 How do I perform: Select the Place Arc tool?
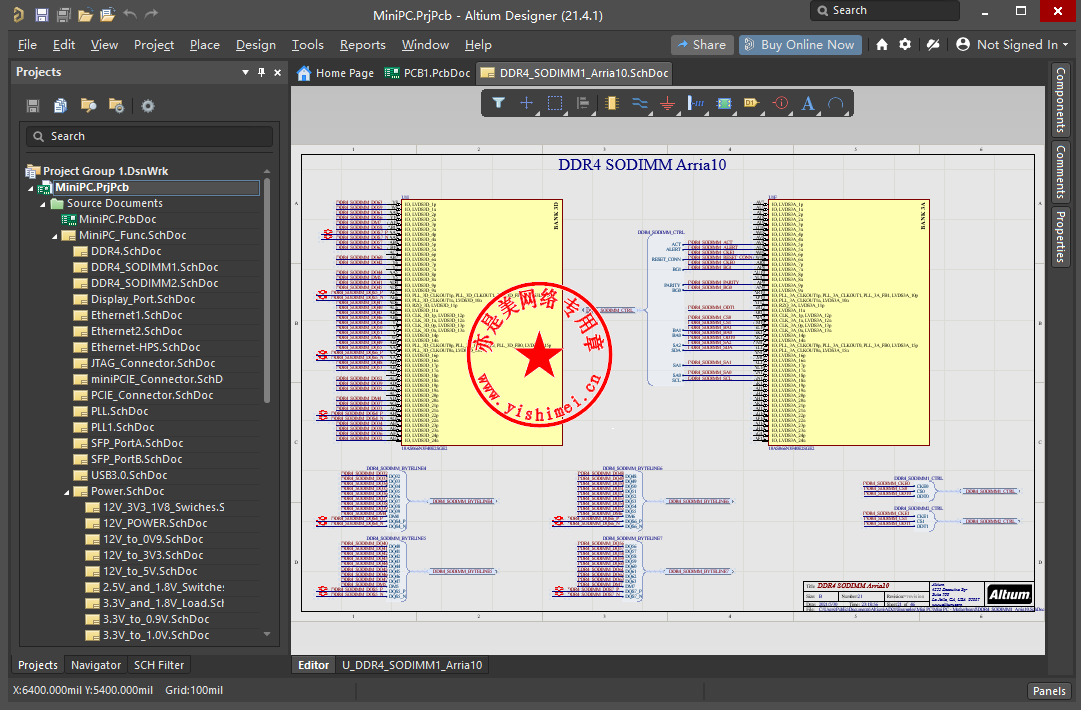(x=836, y=103)
